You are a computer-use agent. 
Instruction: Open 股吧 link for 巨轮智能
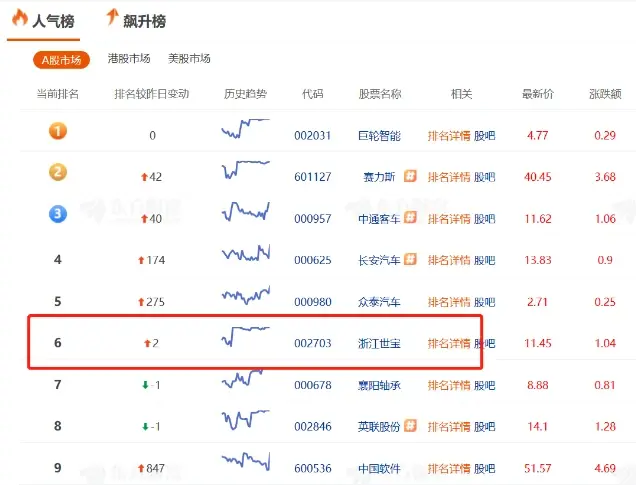coord(484,136)
